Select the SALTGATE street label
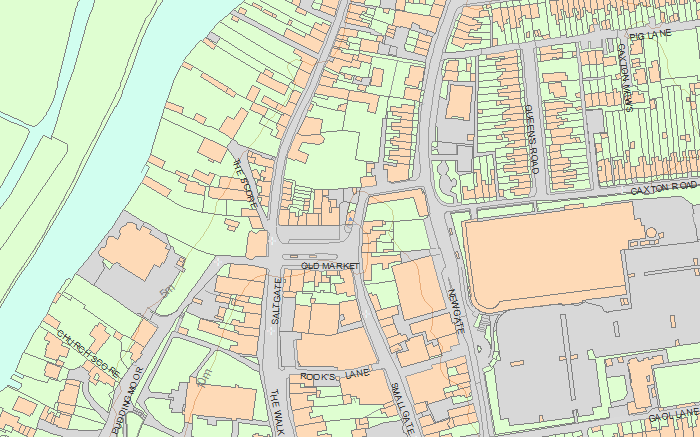The image size is (700, 437). (275, 301)
